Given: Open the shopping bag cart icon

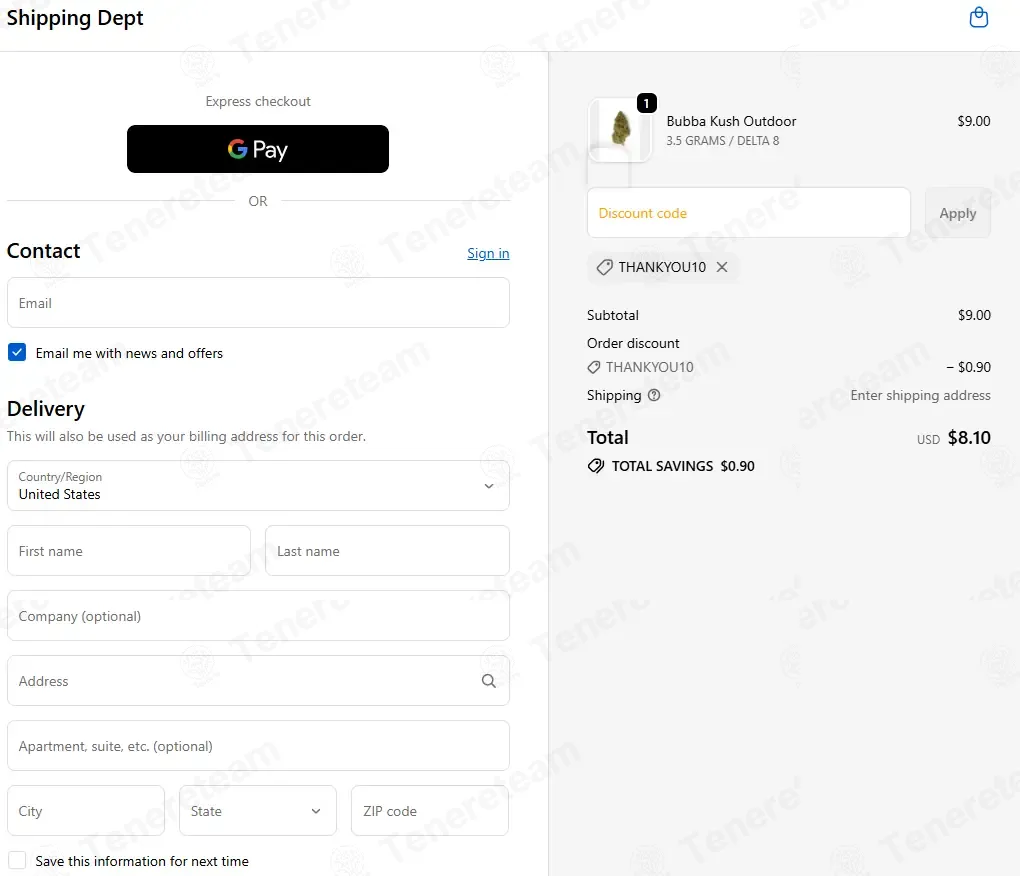Looking at the screenshot, I should pos(979,18).
